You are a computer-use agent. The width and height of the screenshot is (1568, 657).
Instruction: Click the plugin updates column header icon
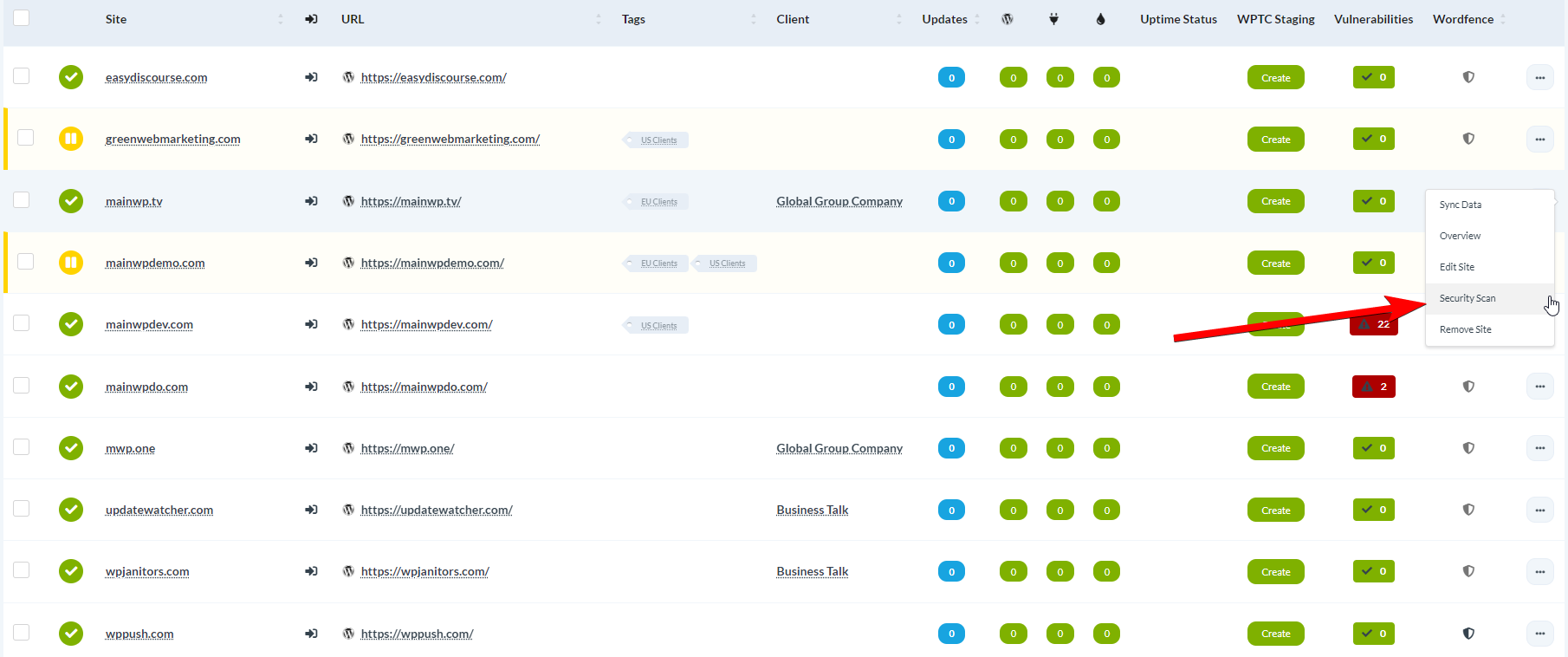(1054, 19)
